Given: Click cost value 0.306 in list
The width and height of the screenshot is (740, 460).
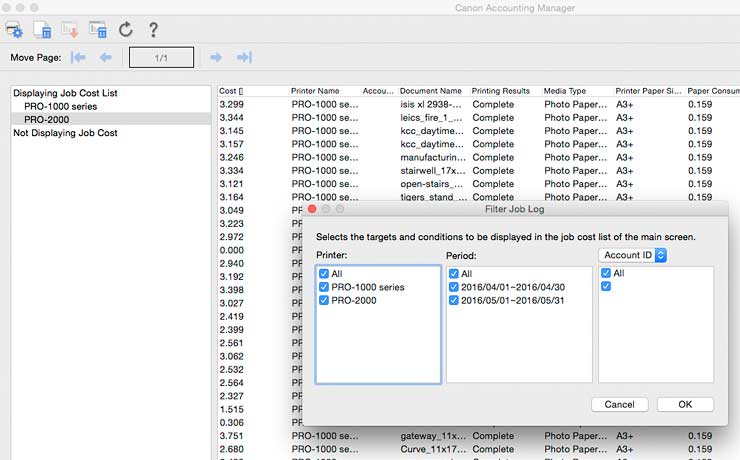Looking at the screenshot, I should click(231, 422).
